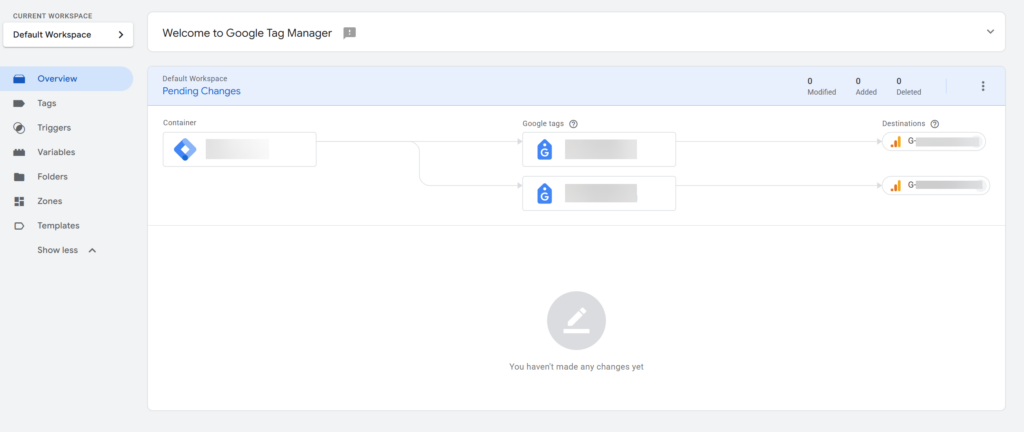Click the Container label

pos(180,122)
